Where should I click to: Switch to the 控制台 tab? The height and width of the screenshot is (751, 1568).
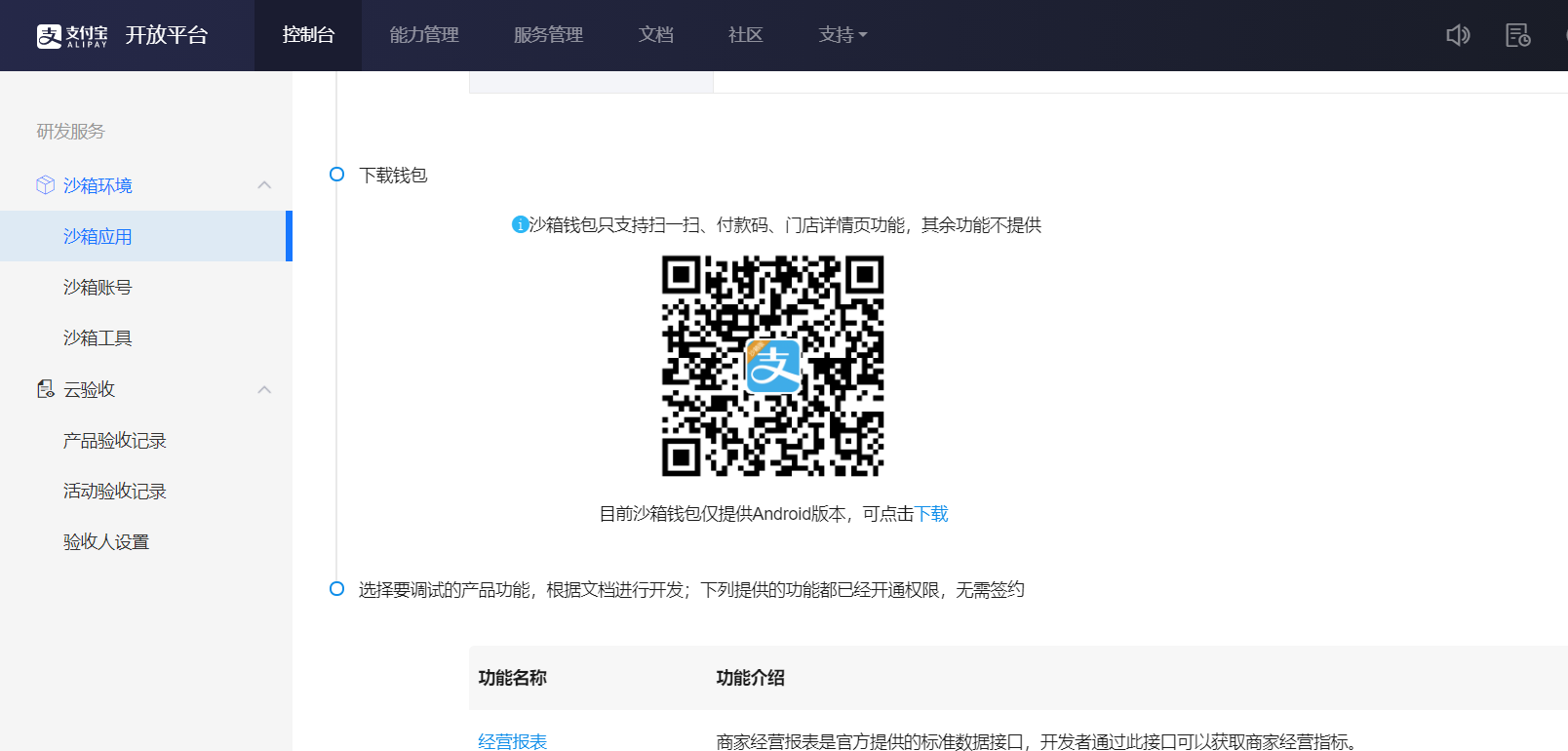pos(308,35)
